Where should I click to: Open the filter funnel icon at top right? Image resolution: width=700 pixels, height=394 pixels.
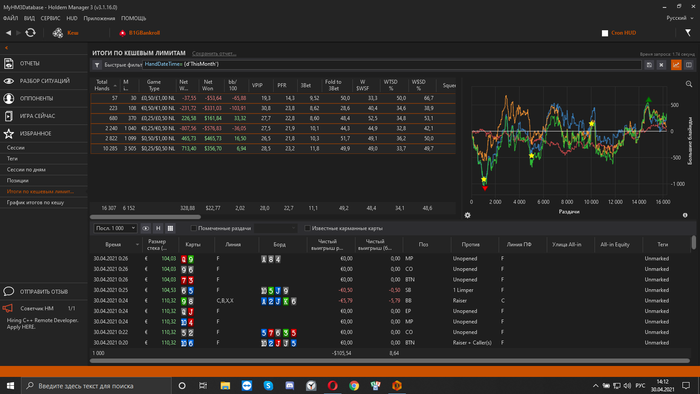[688, 33]
